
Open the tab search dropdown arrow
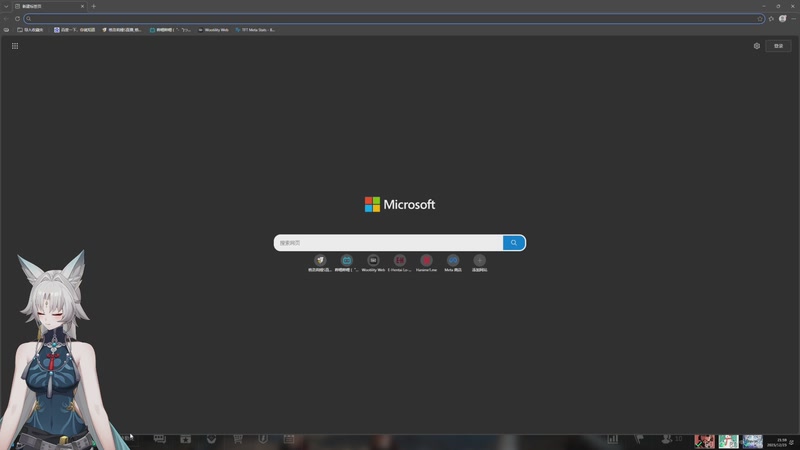[x=6, y=6]
